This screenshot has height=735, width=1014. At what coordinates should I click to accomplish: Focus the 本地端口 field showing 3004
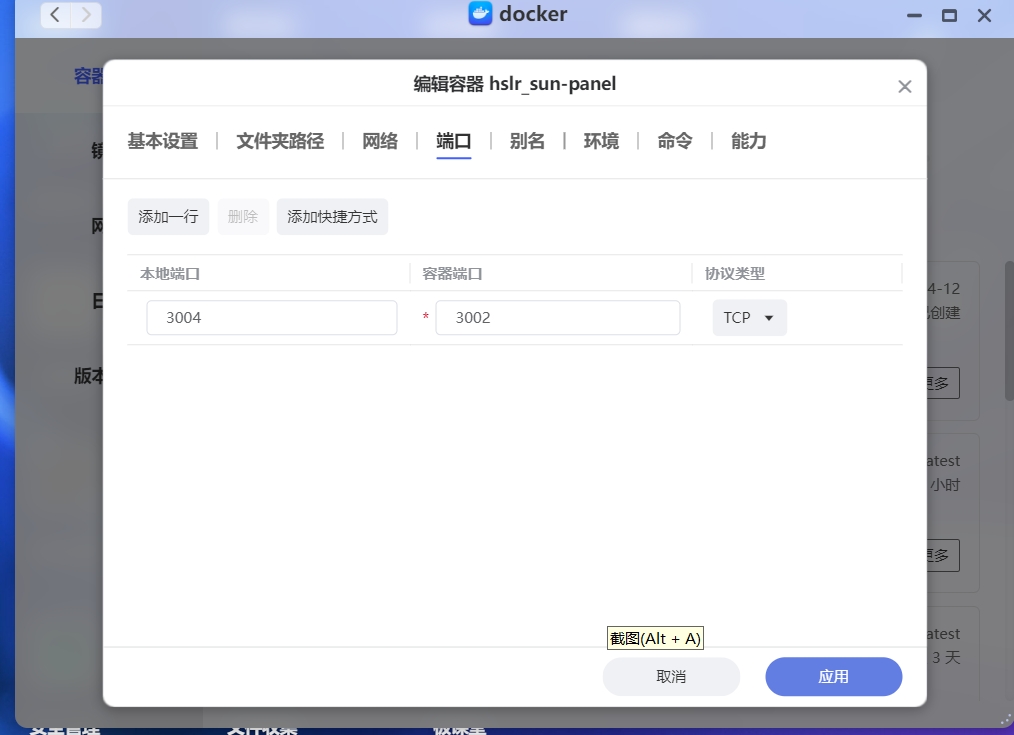coord(271,318)
